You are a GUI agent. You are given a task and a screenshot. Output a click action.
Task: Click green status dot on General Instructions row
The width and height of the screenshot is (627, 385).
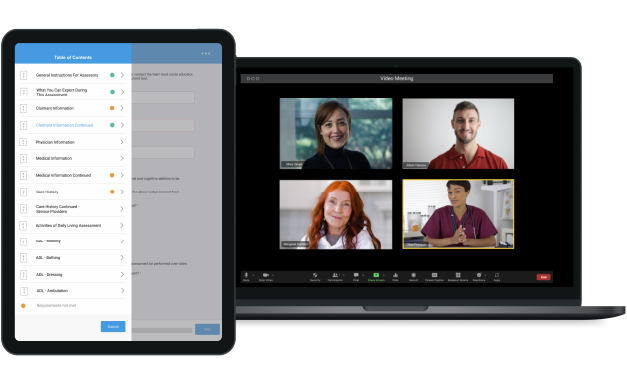(112, 75)
